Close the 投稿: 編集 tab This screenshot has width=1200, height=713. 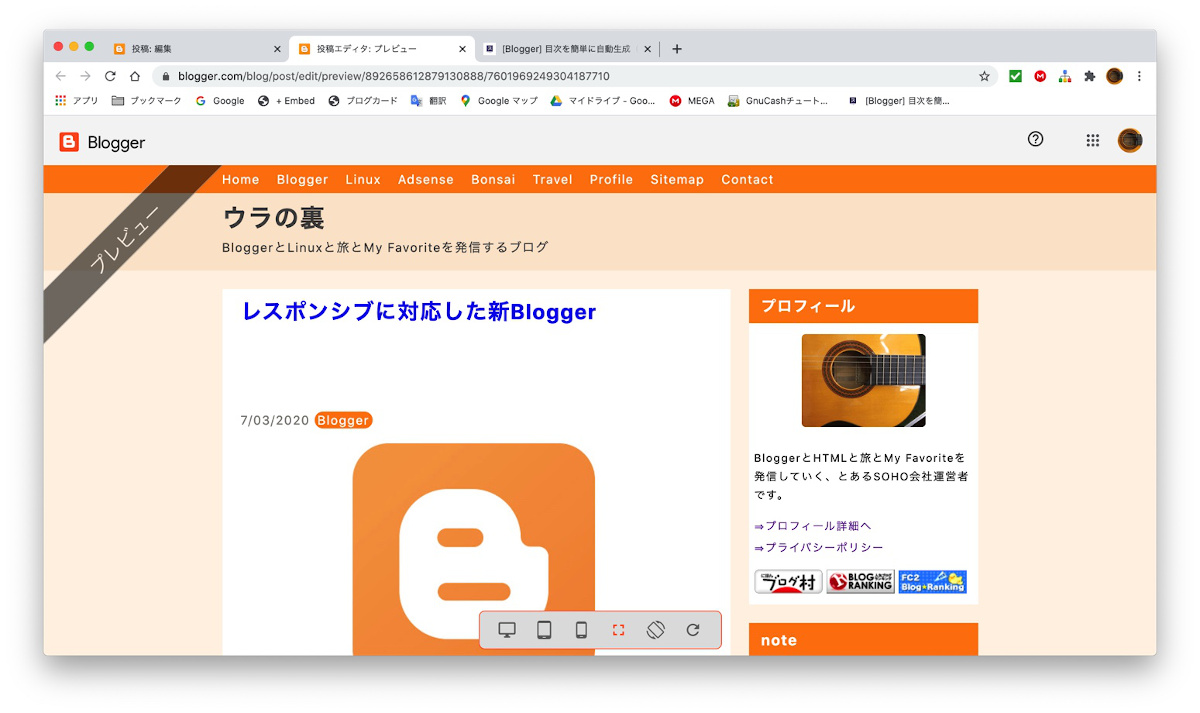pos(277,48)
